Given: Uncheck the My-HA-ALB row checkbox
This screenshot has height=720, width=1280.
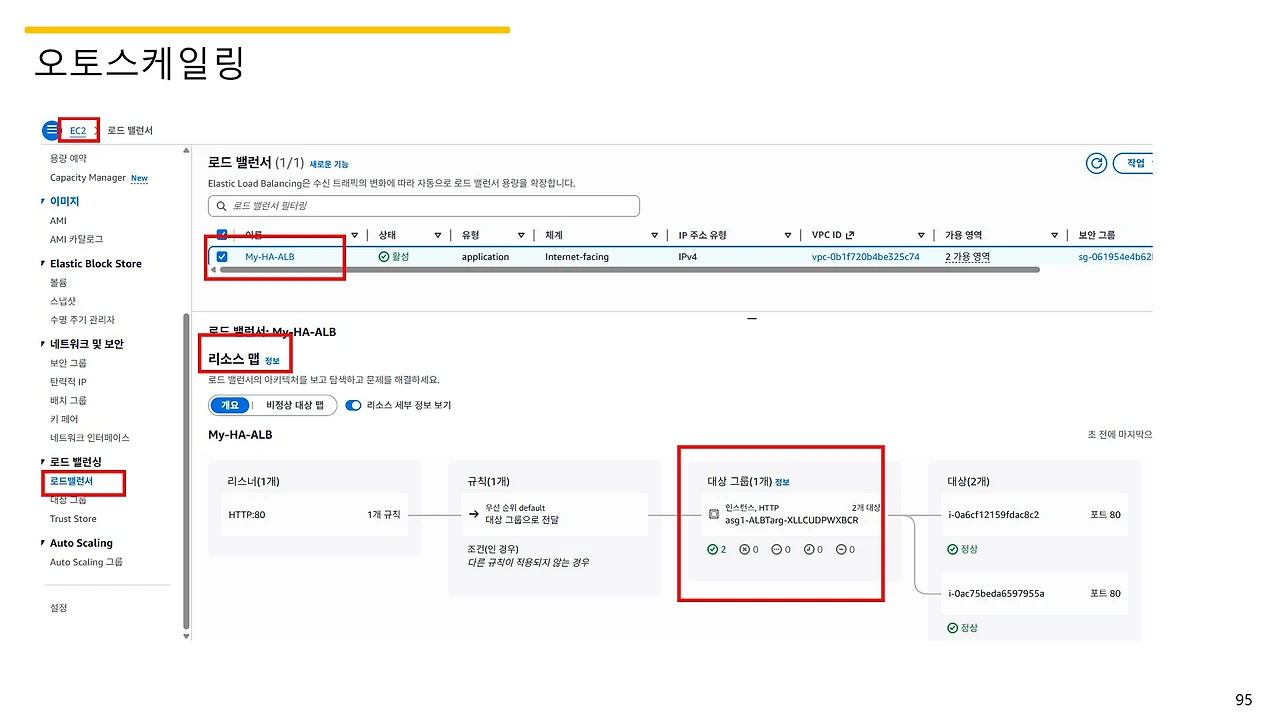Looking at the screenshot, I should 222,257.
